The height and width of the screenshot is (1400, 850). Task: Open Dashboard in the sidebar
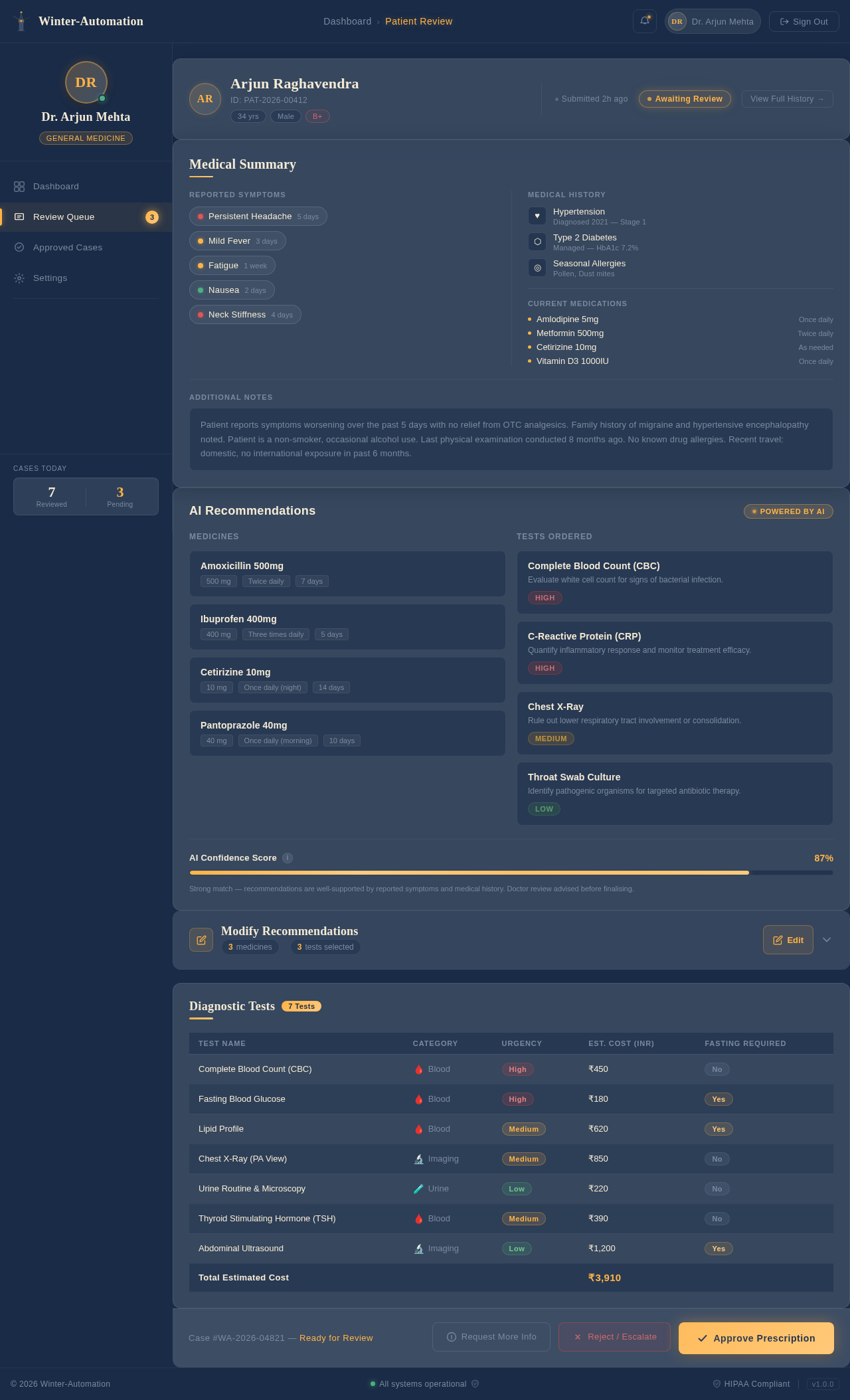[x=86, y=187]
